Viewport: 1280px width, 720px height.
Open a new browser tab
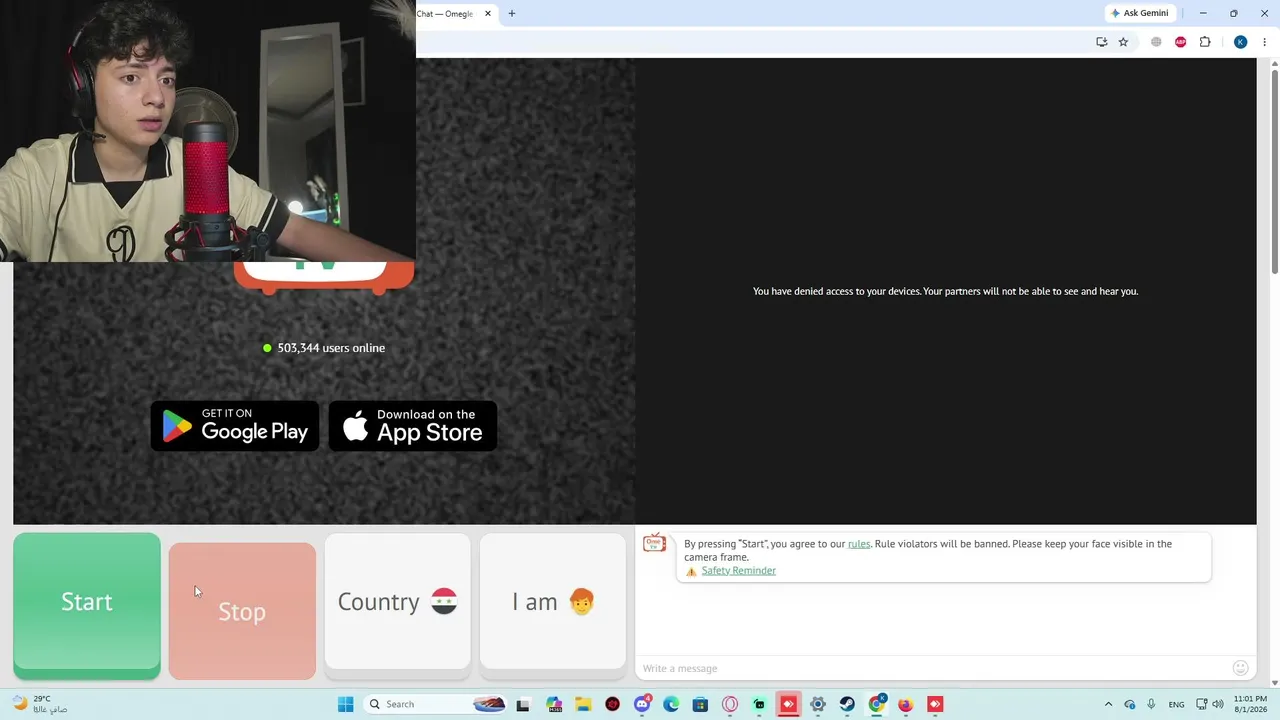click(x=512, y=14)
